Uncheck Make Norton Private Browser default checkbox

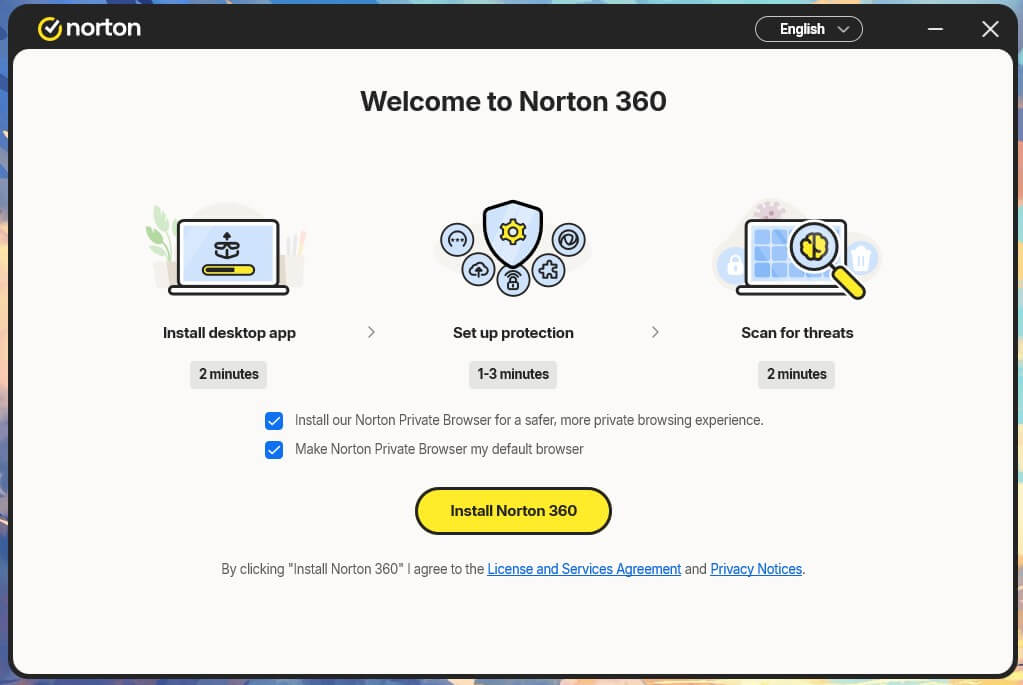click(x=274, y=449)
